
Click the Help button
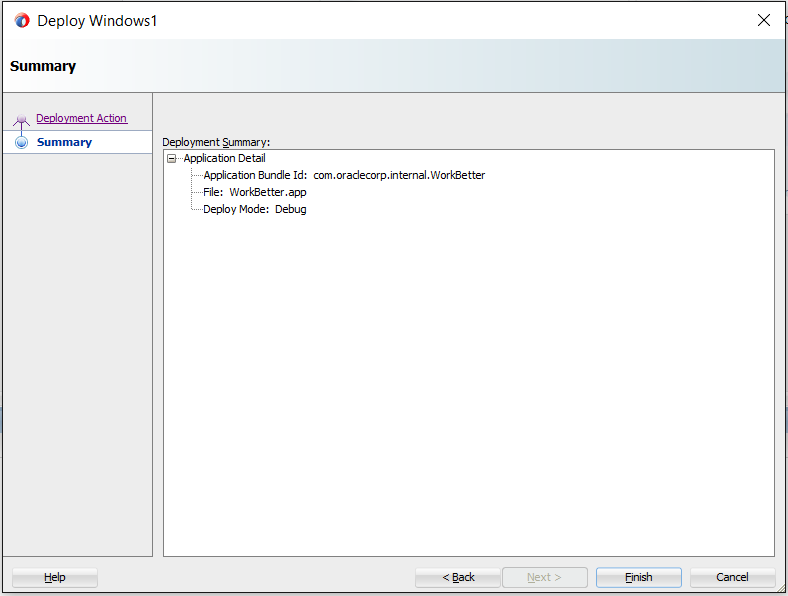point(55,577)
